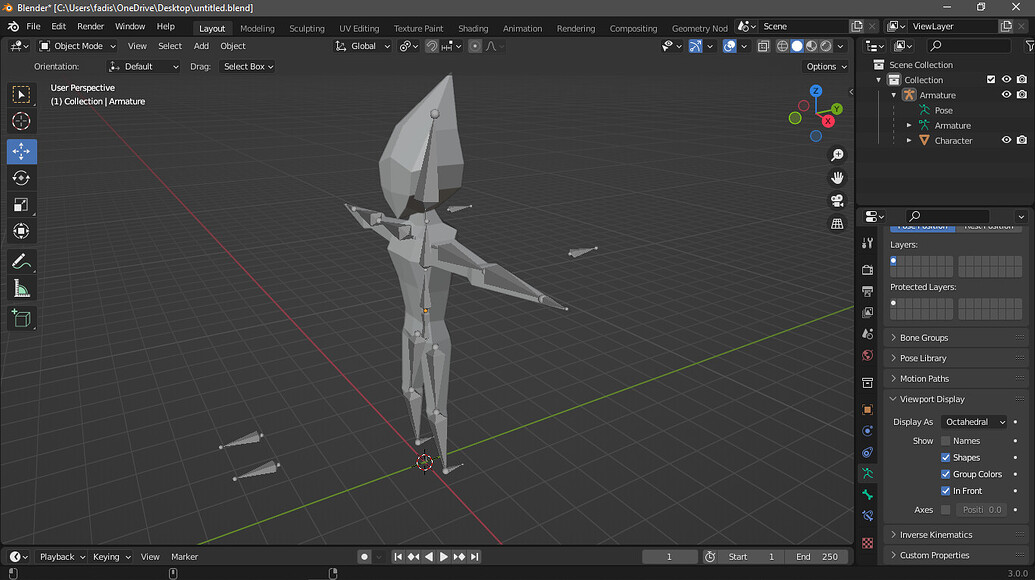Disable the Shapes checkbox
Viewport: 1035px width, 580px height.
point(945,457)
